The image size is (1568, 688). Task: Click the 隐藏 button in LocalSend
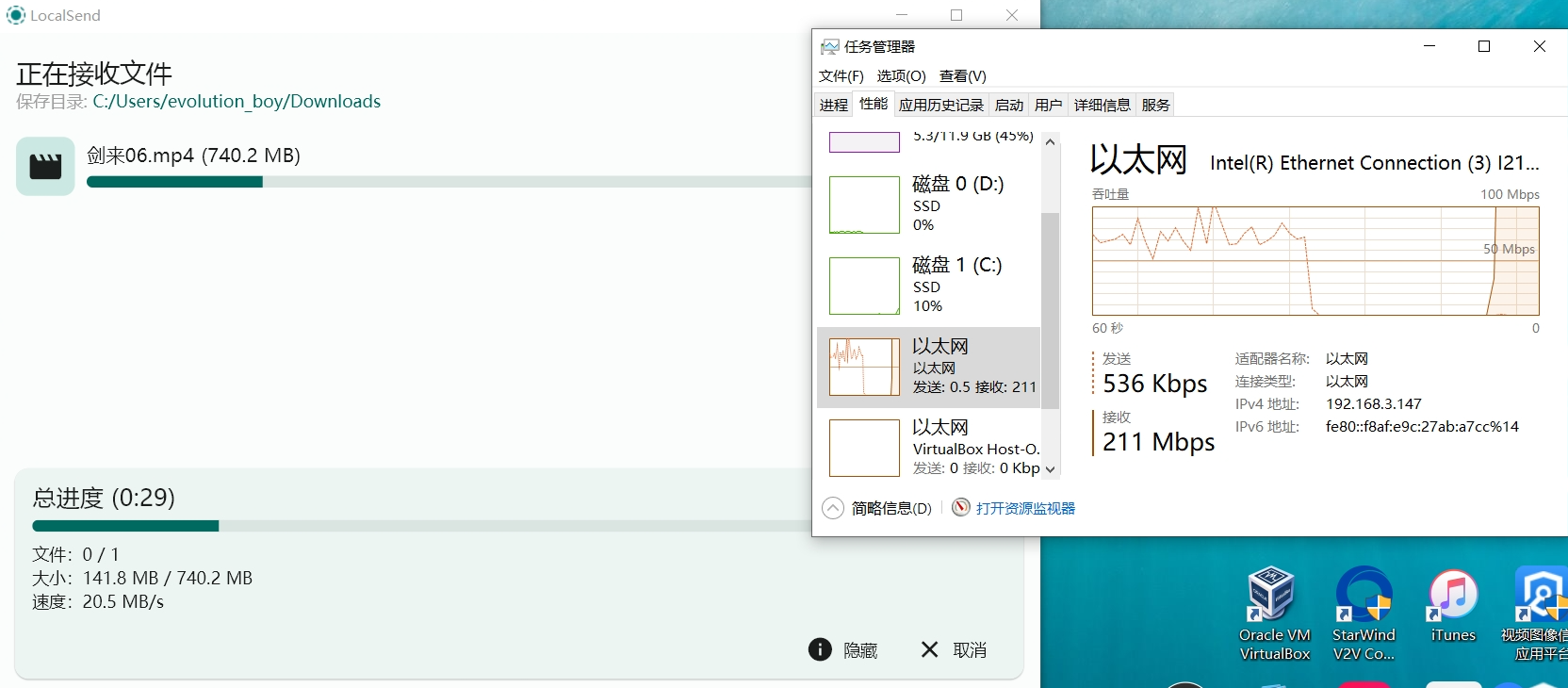coord(843,649)
